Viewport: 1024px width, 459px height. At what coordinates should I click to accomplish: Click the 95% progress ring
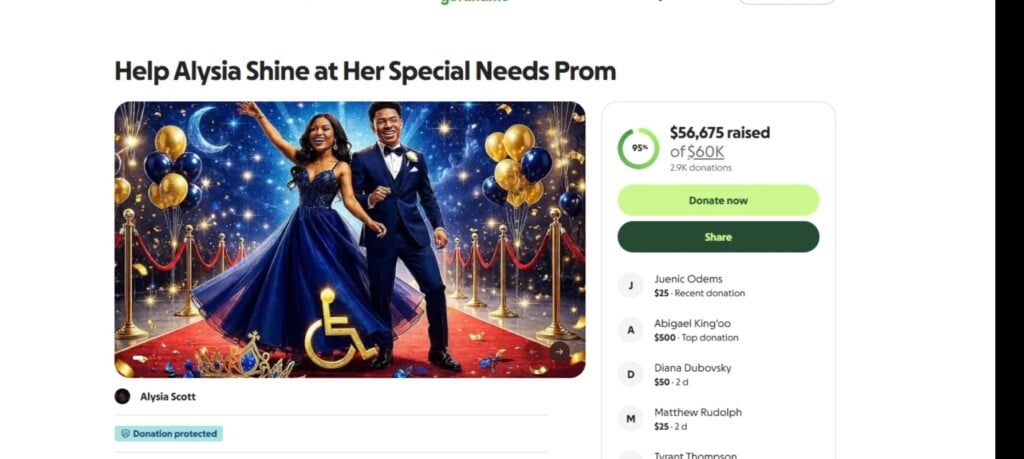coord(638,148)
